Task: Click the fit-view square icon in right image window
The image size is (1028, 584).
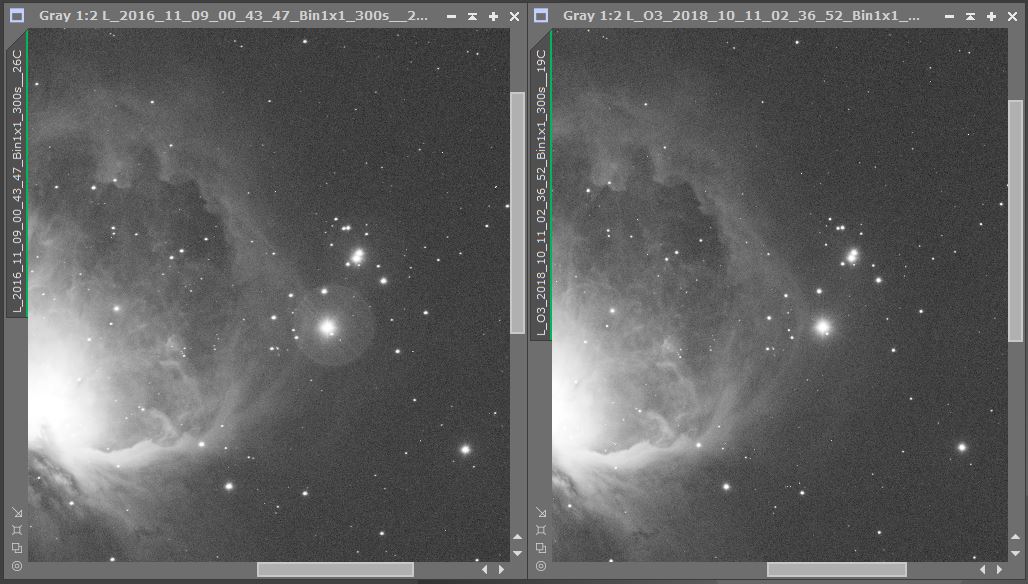Action: [541, 530]
